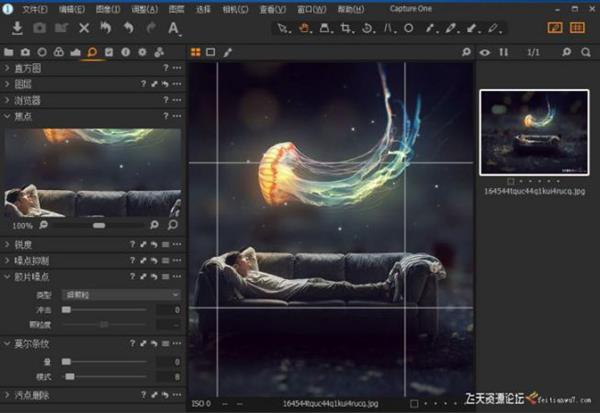Toggle multi-view grid mode in viewer

click(x=195, y=51)
